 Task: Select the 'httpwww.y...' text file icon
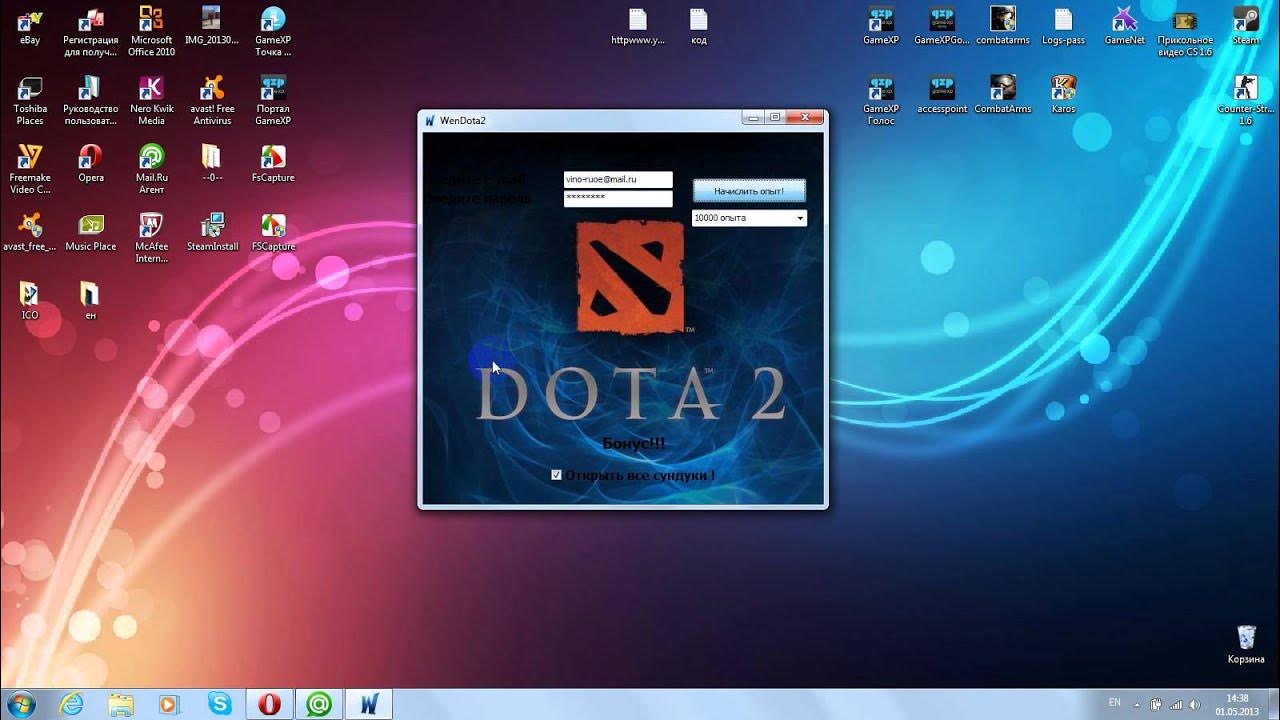coord(638,26)
